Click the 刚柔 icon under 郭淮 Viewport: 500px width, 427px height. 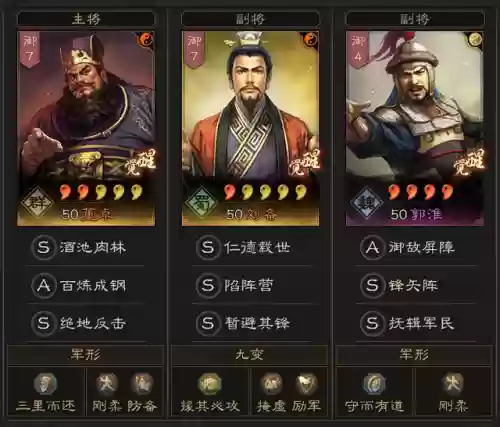coord(453,384)
